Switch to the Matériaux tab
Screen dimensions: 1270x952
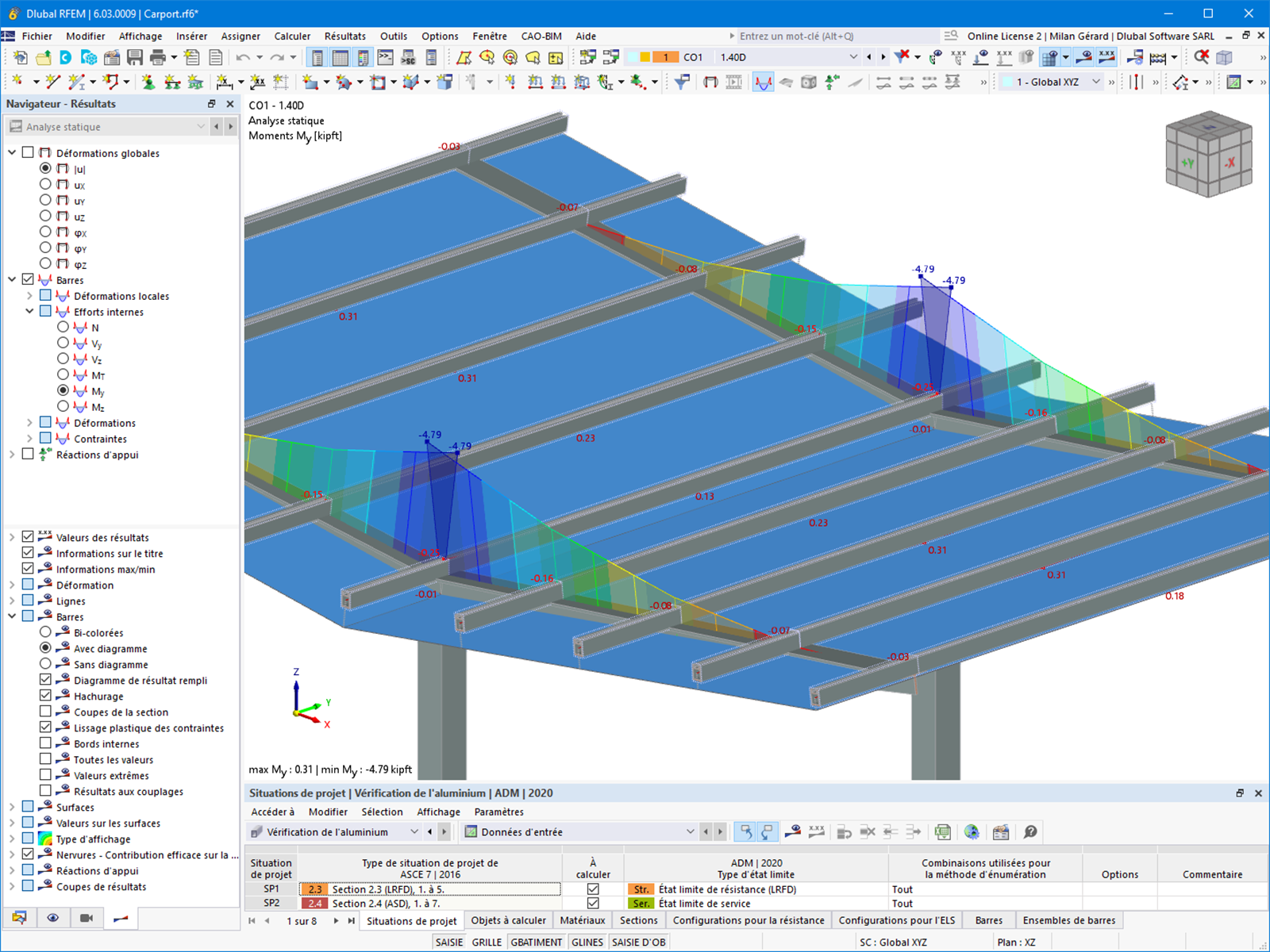click(583, 919)
